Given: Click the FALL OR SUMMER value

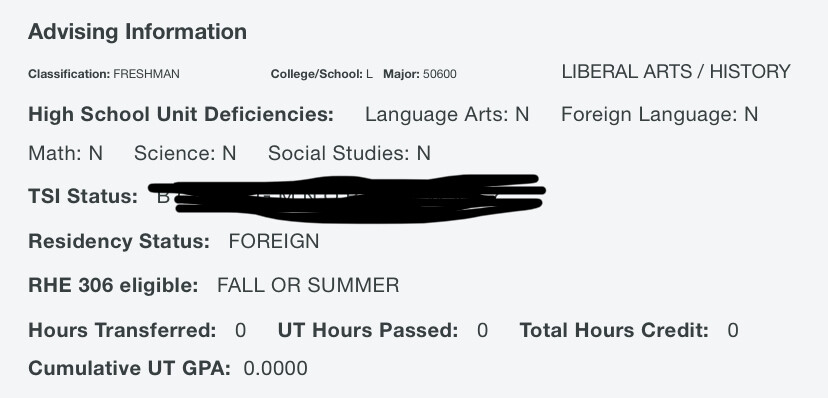Looking at the screenshot, I should click(308, 286).
